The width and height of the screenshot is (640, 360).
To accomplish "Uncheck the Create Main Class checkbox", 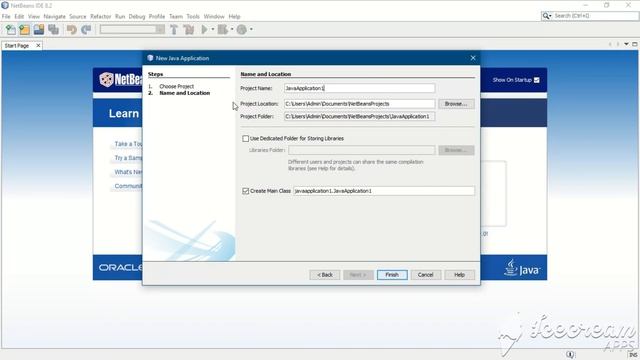I will pos(245,191).
